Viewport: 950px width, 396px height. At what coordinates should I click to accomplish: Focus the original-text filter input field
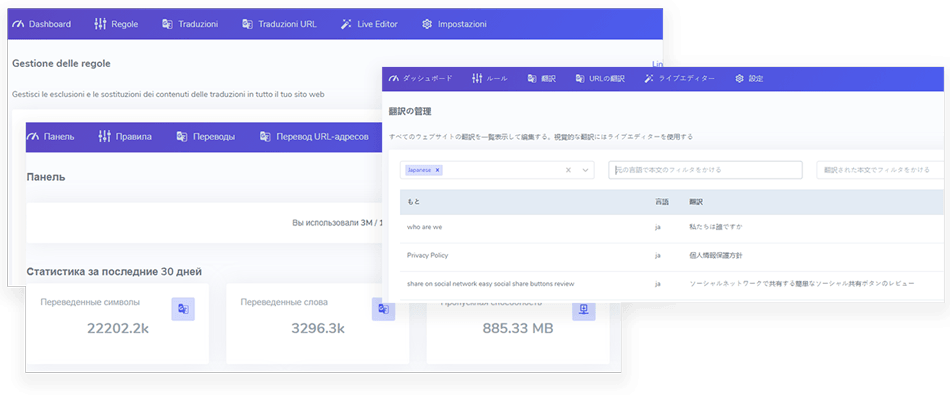pyautogui.click(x=705, y=170)
